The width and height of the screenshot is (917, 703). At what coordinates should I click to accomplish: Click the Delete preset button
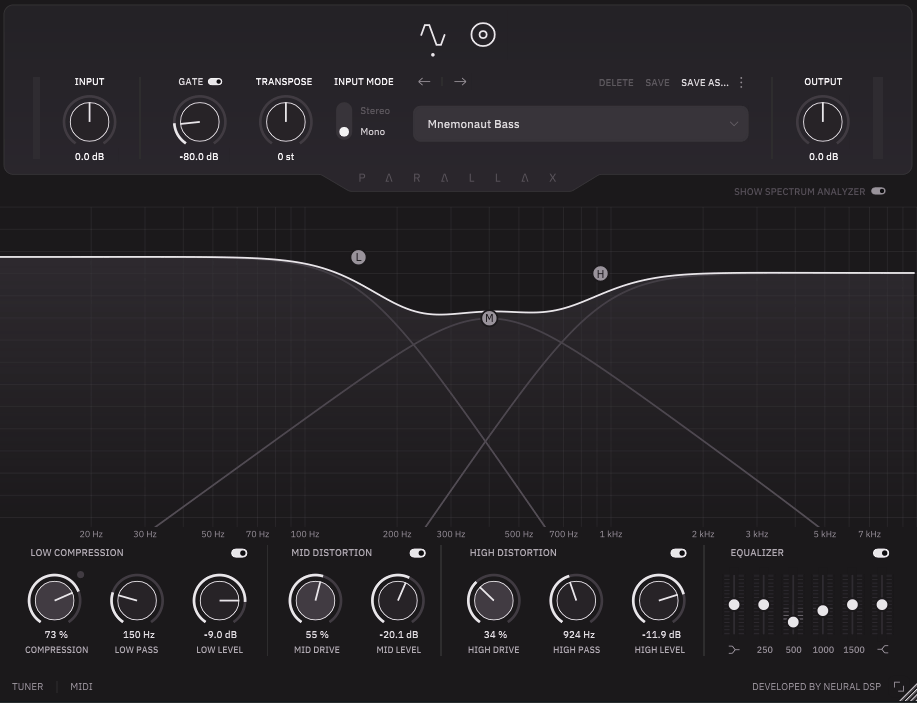[616, 82]
